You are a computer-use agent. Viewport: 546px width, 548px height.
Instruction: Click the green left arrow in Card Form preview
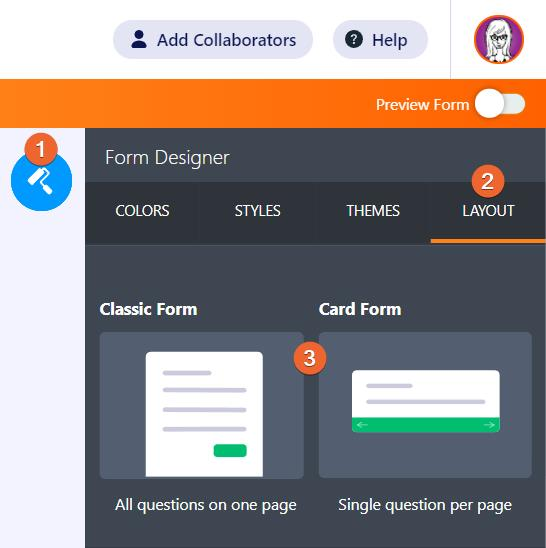coord(362,425)
